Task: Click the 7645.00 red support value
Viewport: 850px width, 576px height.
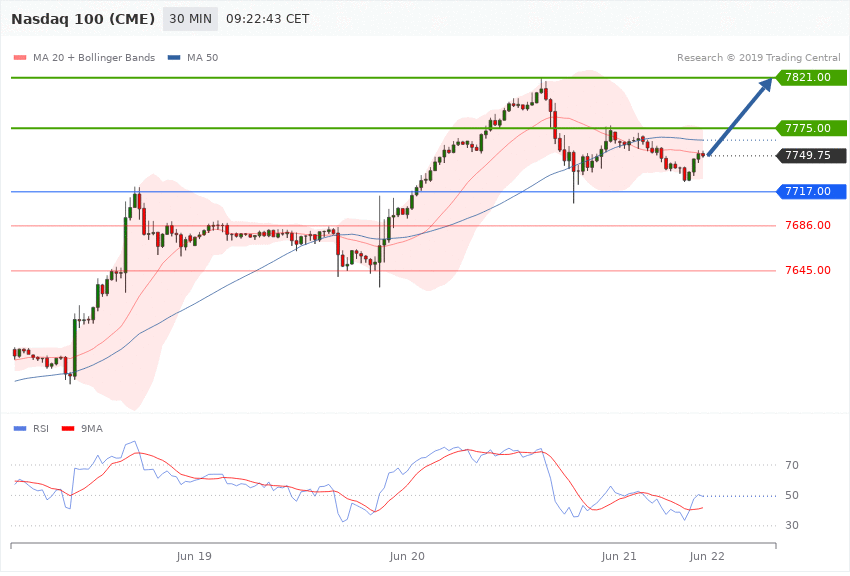Action: click(808, 270)
